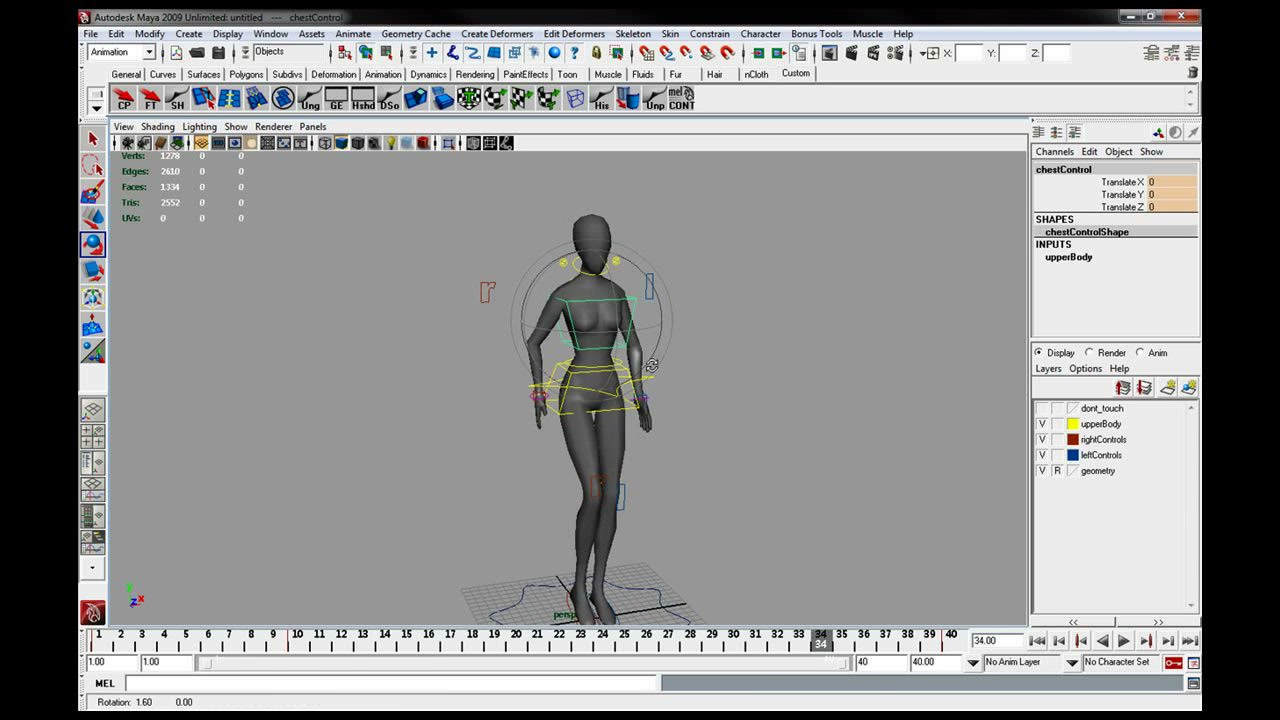The image size is (1280, 720).
Task: Open the layer editor Options menu
Action: click(x=1085, y=368)
